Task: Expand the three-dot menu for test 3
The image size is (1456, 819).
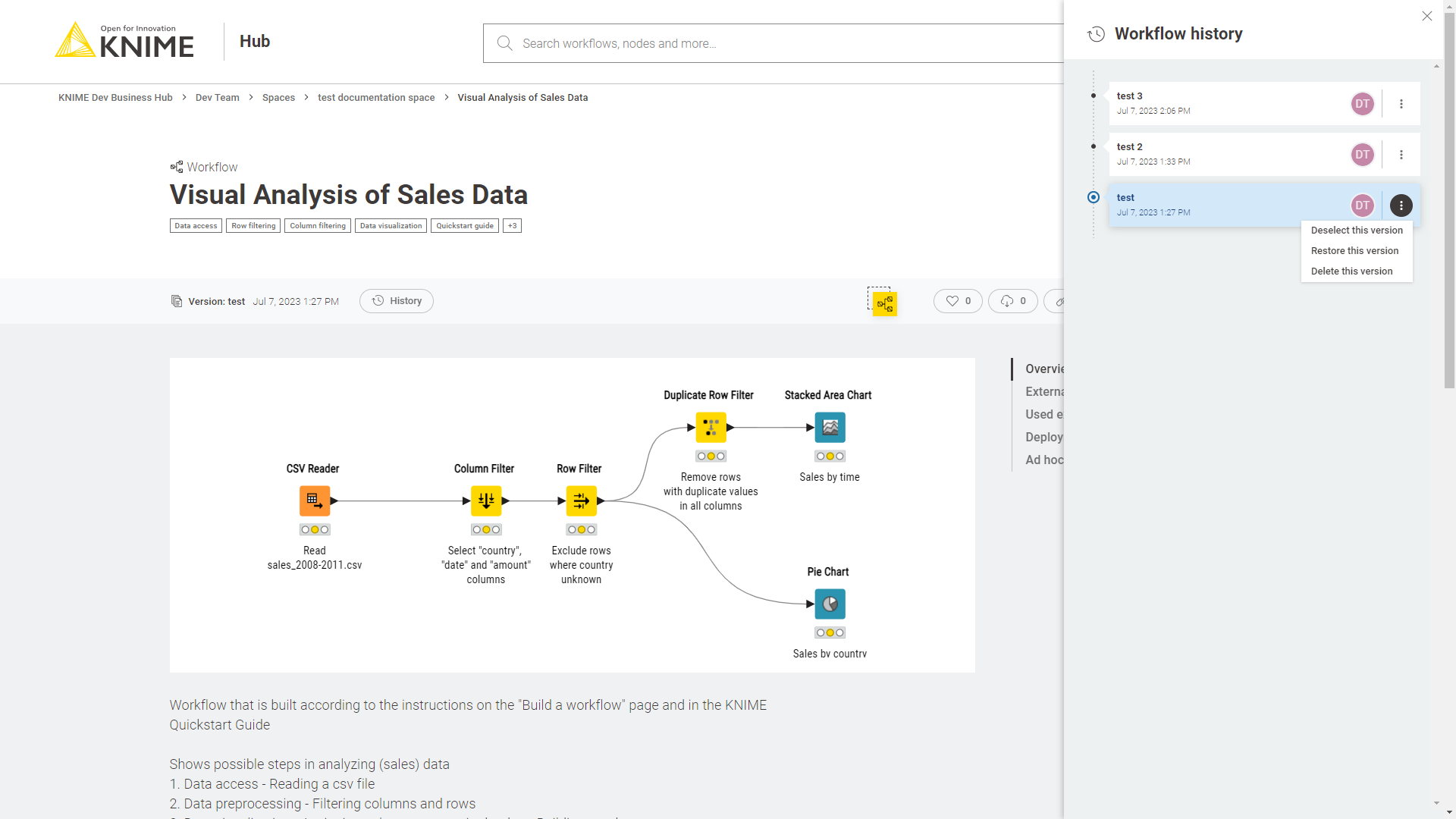Action: pos(1401,103)
